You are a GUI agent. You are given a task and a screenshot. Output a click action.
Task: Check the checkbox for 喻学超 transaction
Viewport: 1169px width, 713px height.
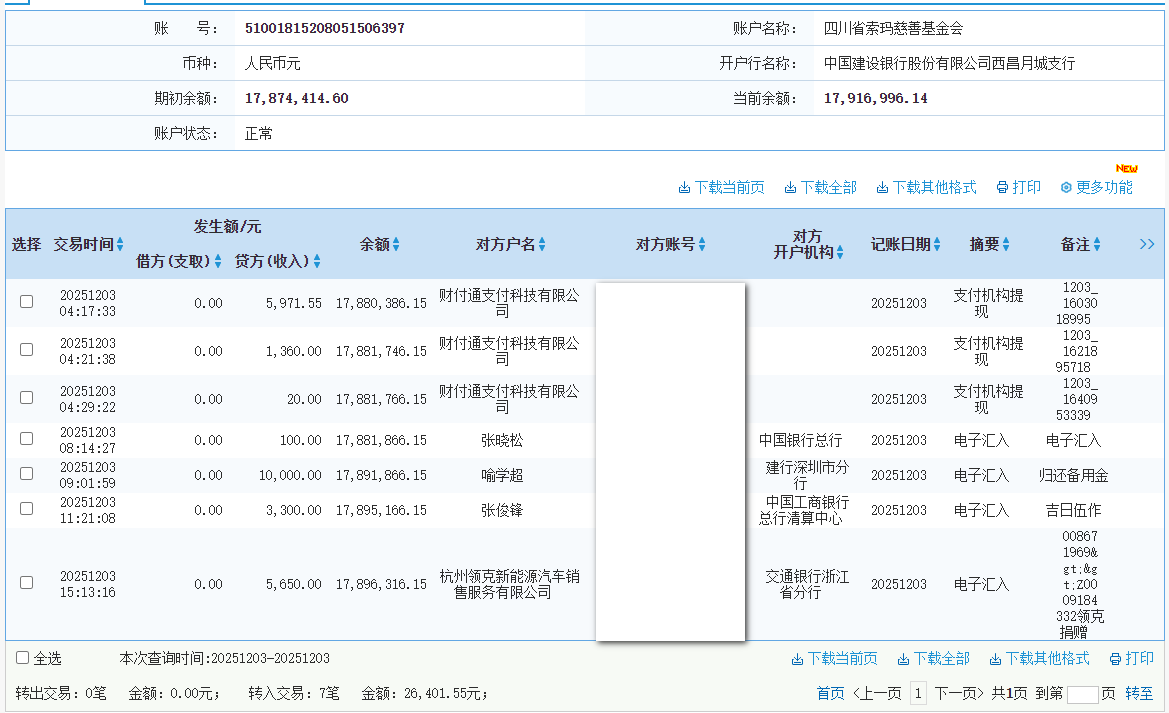(26, 475)
